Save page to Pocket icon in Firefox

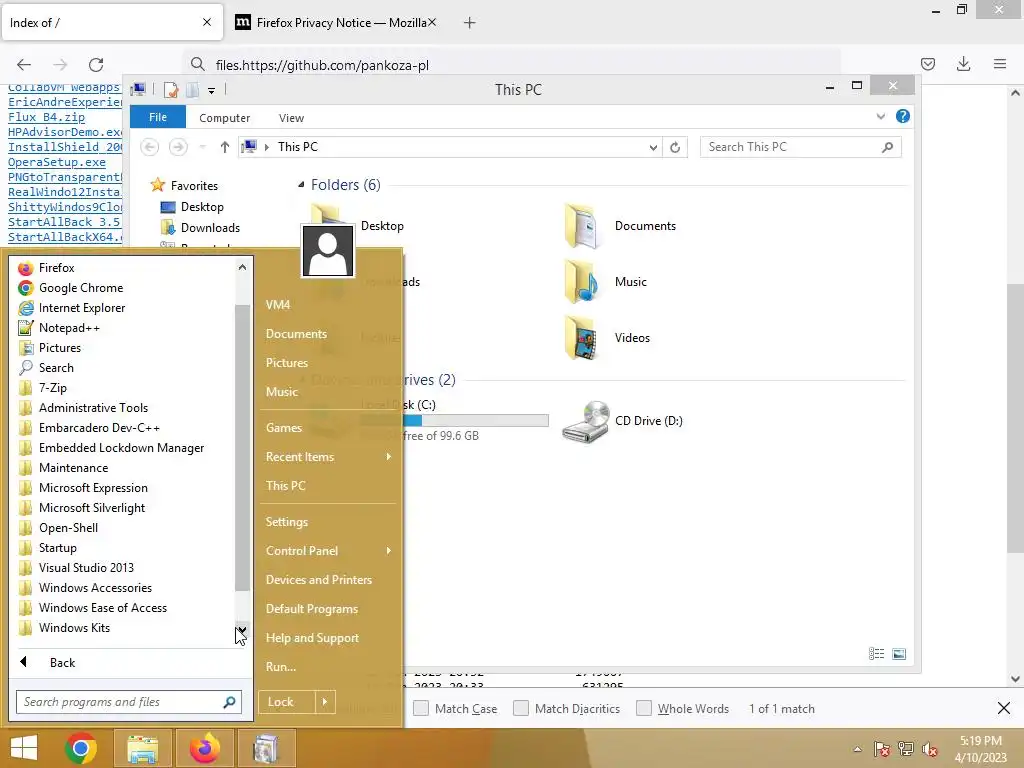point(928,64)
